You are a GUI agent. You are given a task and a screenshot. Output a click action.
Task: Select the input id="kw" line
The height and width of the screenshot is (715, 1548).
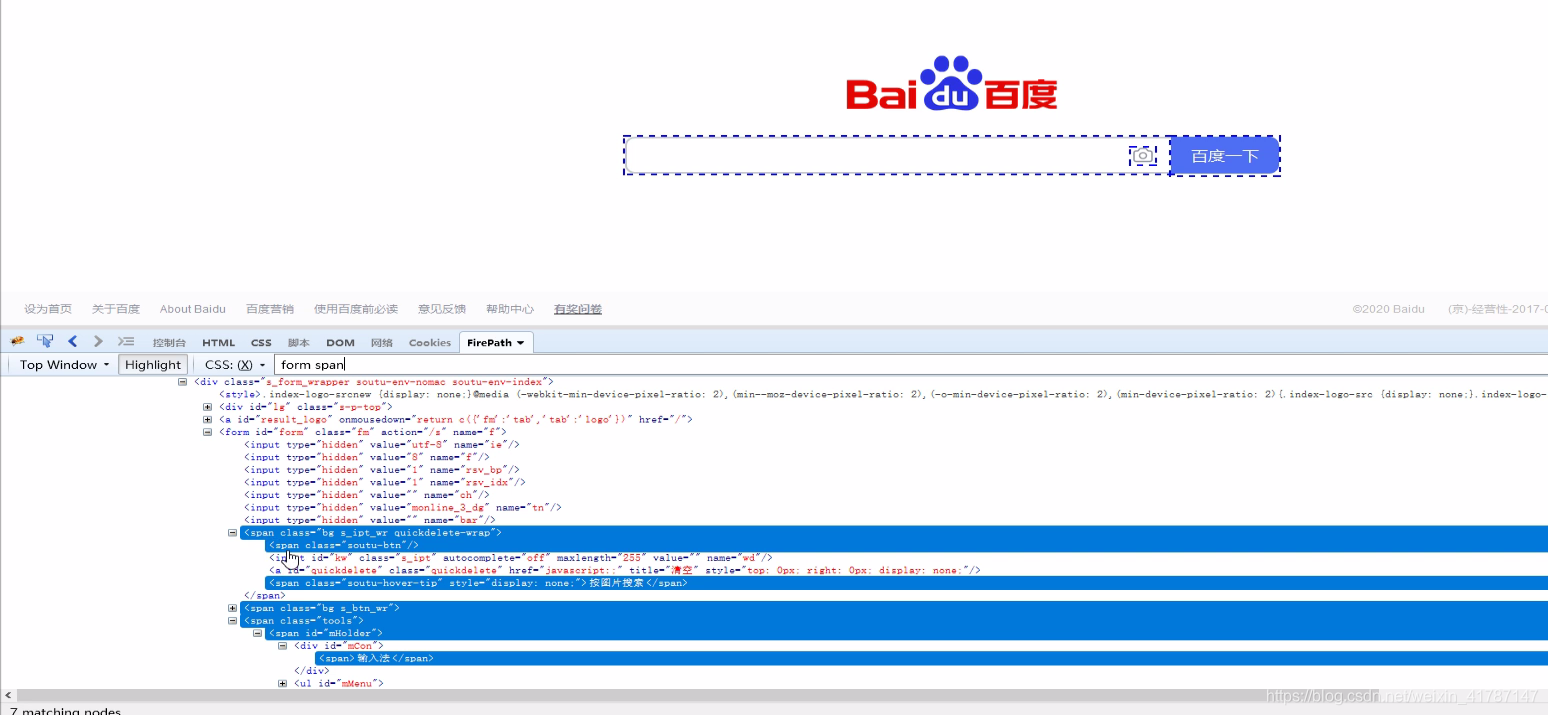point(521,558)
